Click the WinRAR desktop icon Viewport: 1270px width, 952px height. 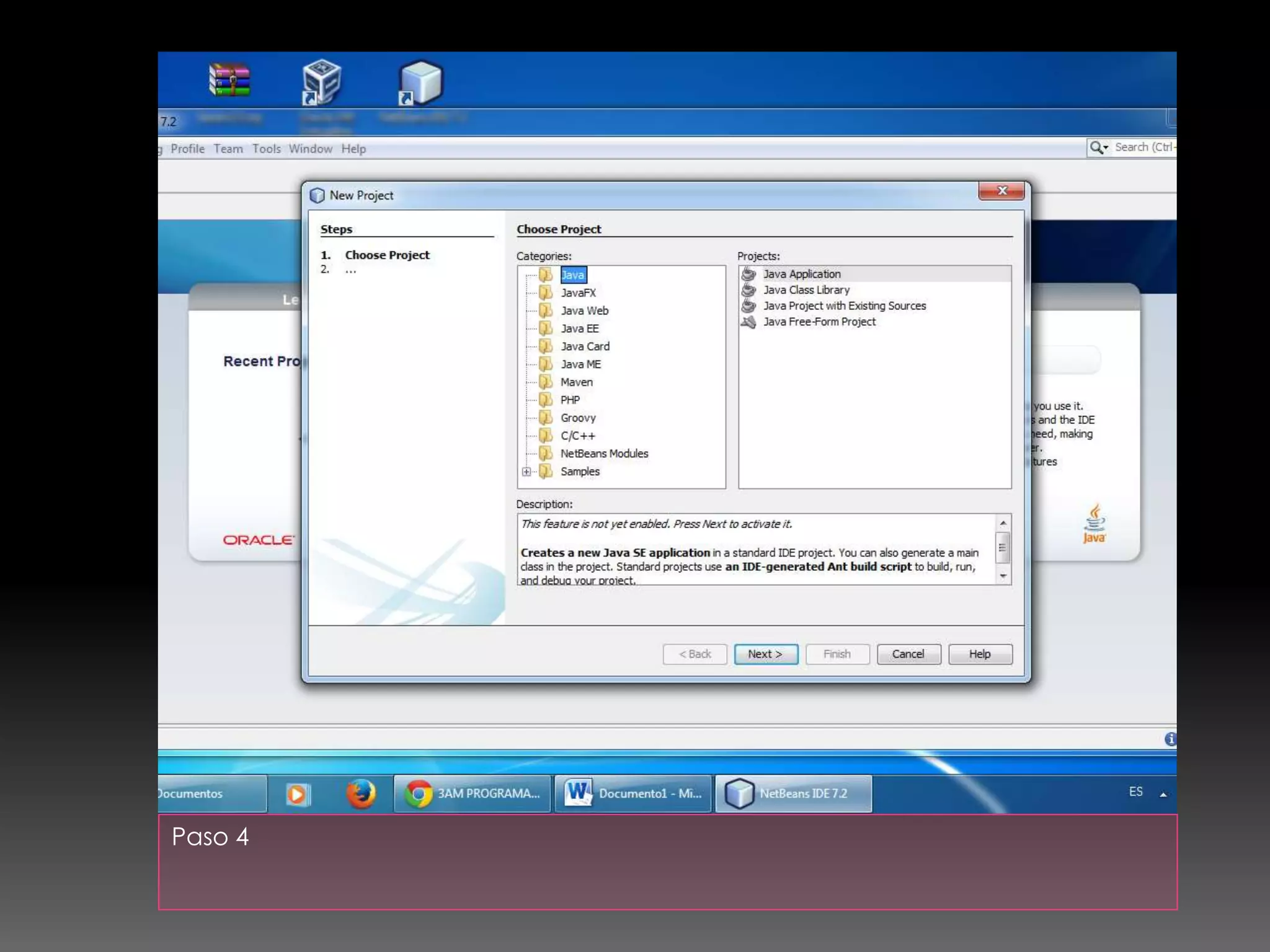[x=229, y=81]
